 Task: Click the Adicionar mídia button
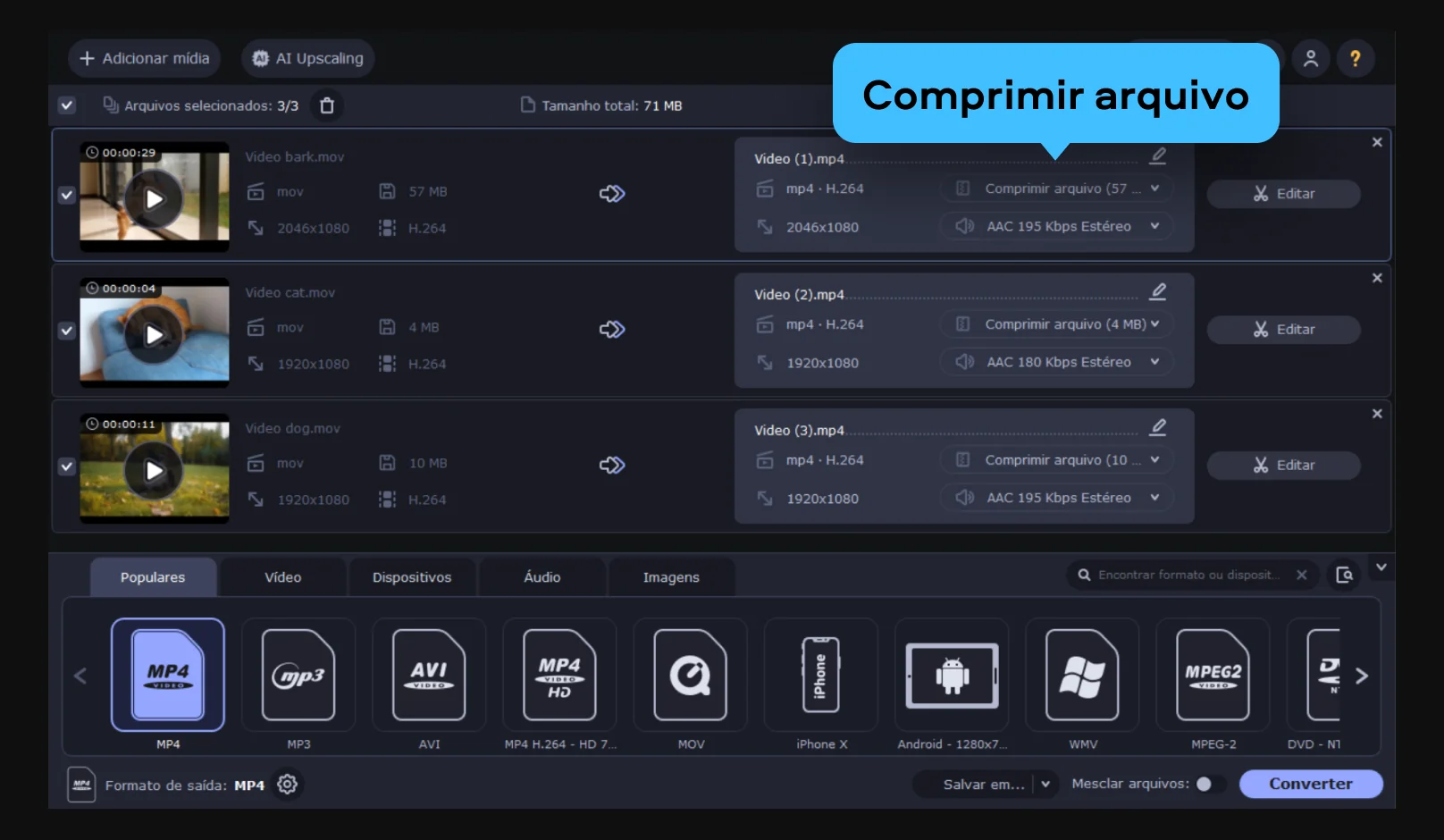(145, 58)
